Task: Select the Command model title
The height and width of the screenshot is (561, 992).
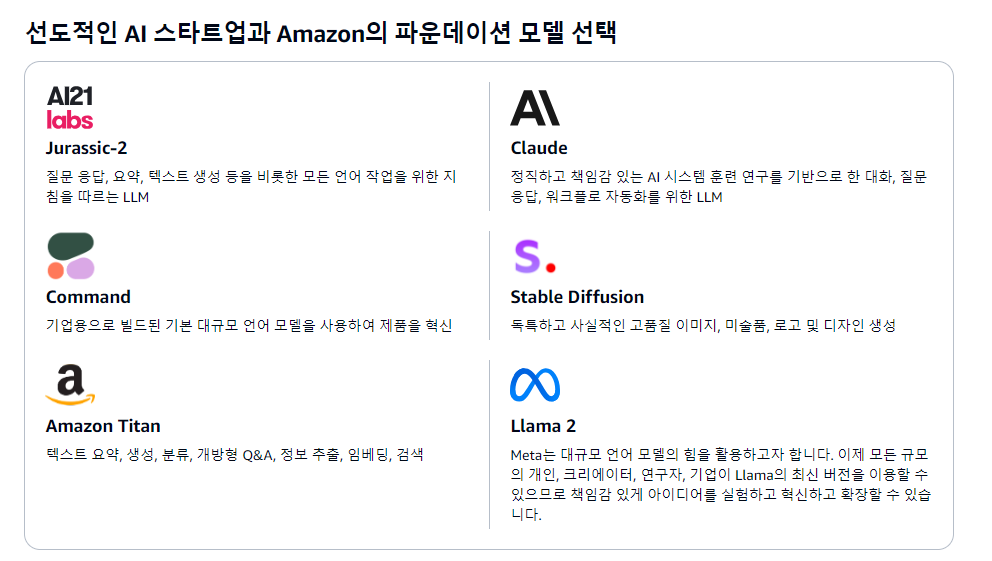Action: click(x=89, y=297)
